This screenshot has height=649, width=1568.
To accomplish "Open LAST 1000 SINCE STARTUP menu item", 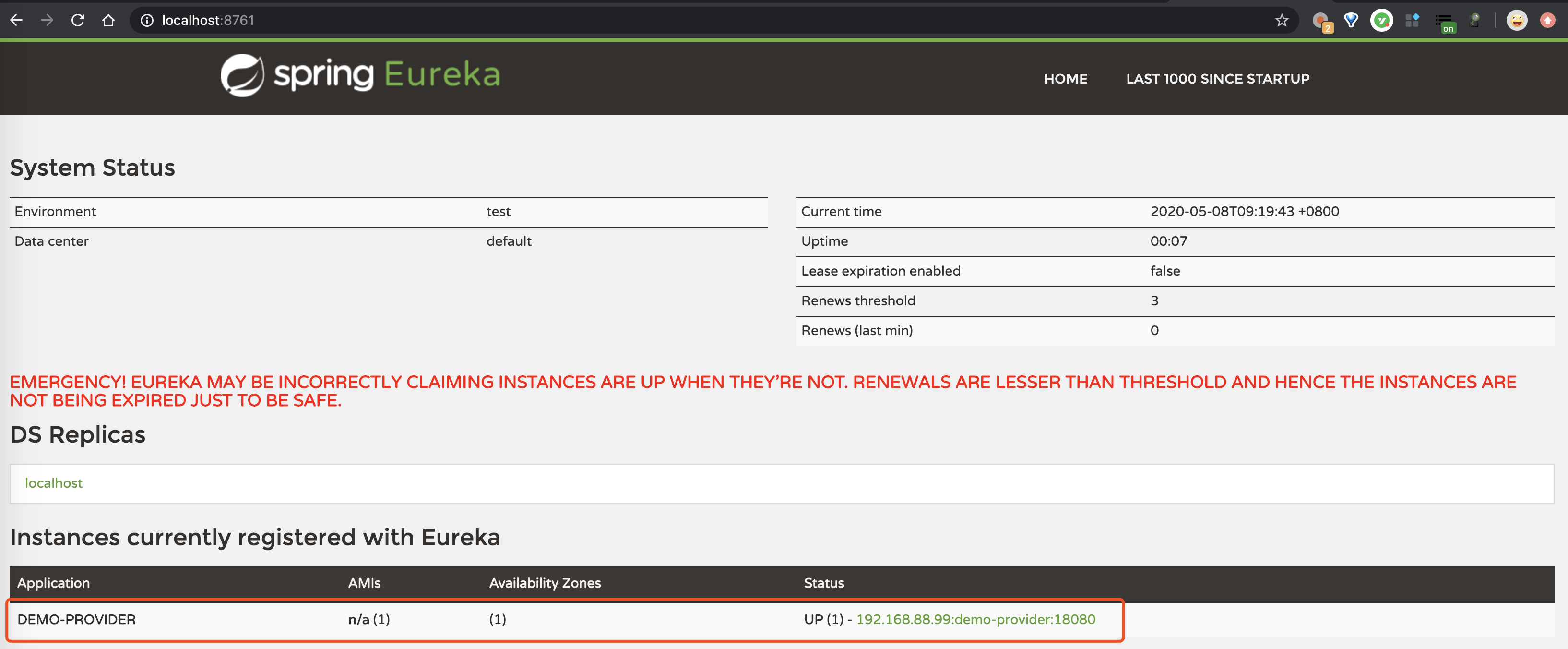I will pyautogui.click(x=1217, y=79).
